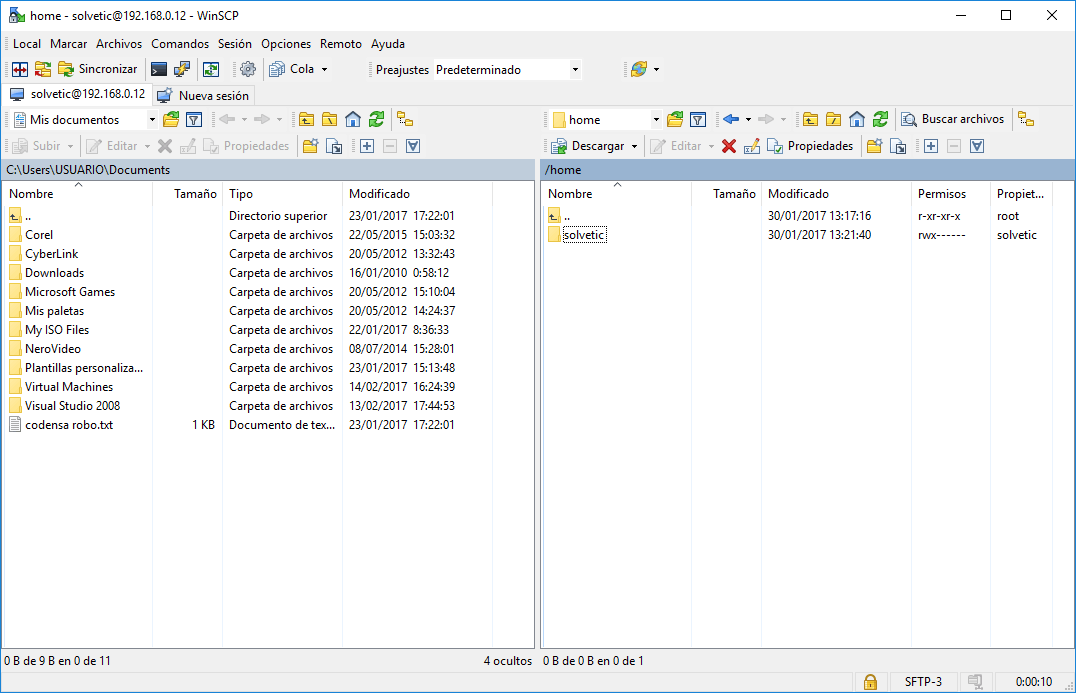1076x693 pixels.
Task: Open the terminal console icon
Action: click(x=159, y=69)
